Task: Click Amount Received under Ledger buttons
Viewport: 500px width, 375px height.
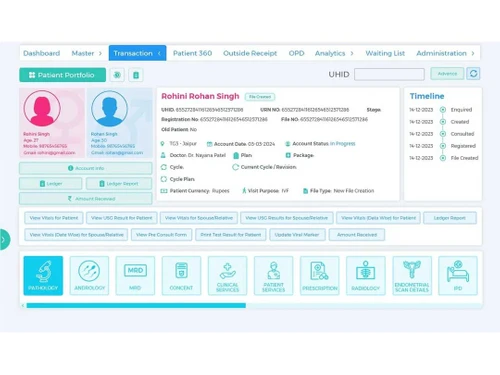Action: point(86,199)
